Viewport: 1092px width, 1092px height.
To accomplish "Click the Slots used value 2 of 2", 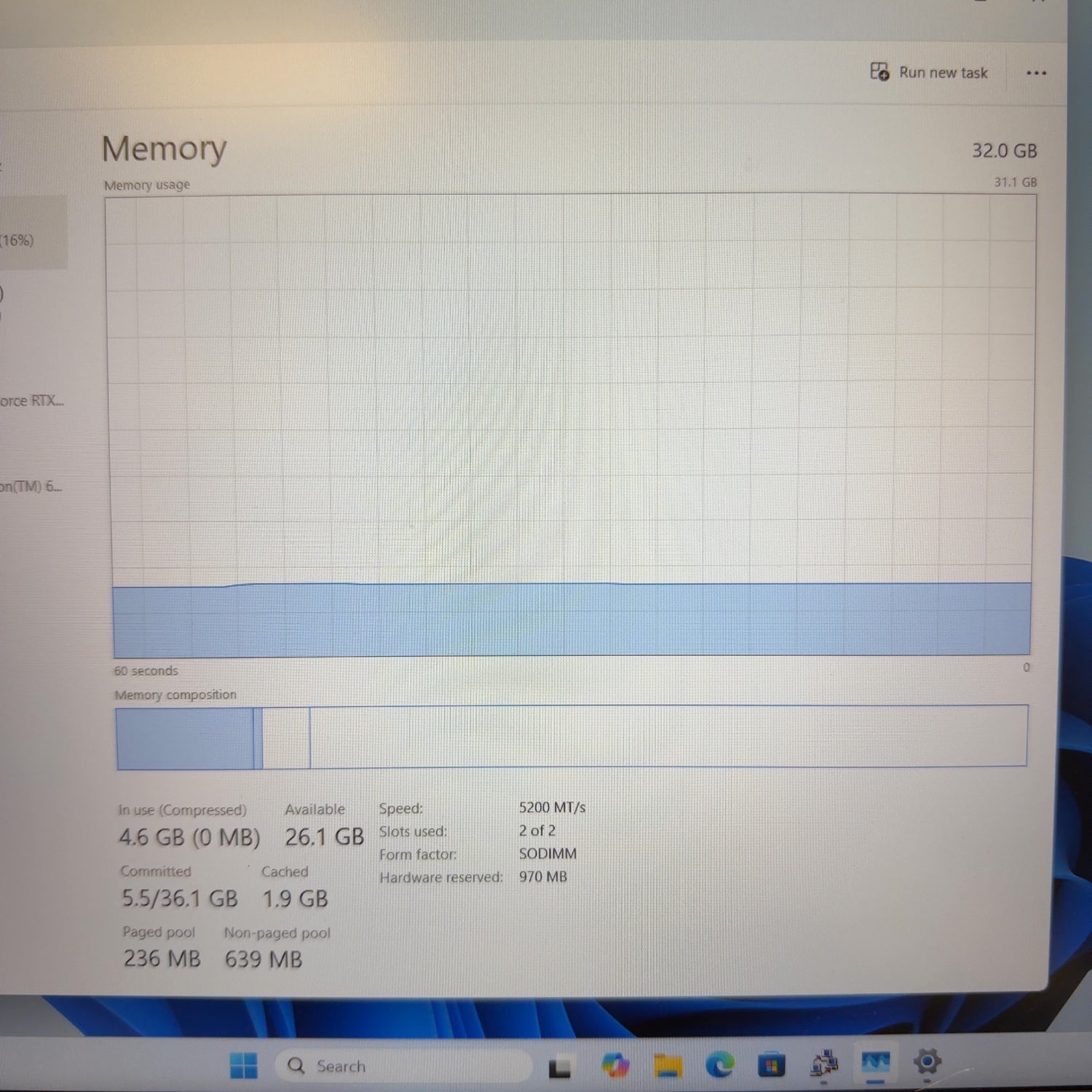I will pyautogui.click(x=537, y=831).
